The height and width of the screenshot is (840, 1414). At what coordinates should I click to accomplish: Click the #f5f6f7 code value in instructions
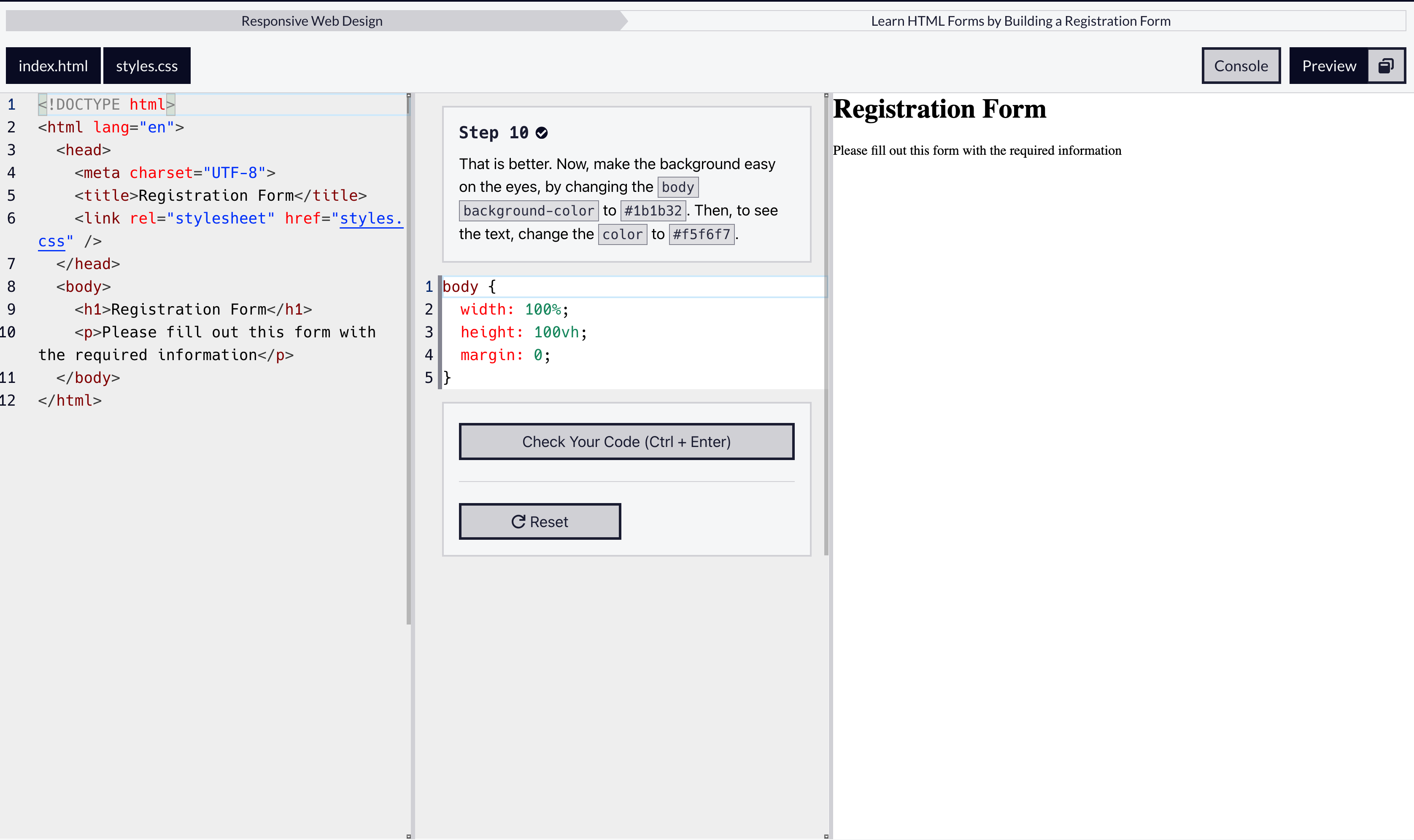702,234
